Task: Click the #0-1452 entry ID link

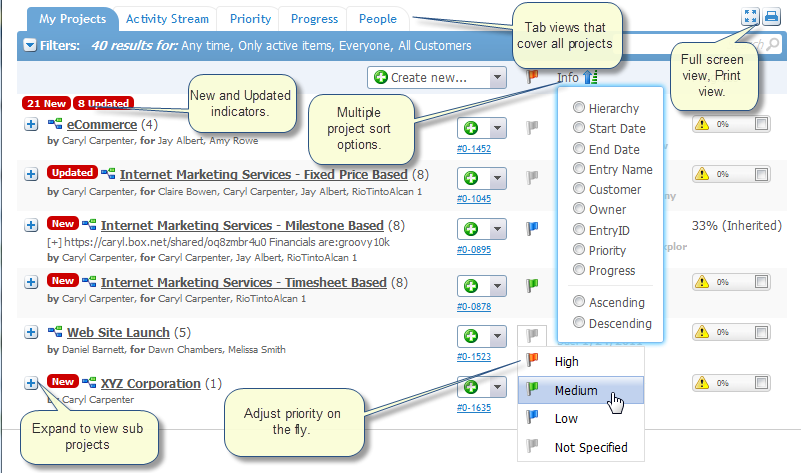Action: click(x=474, y=148)
